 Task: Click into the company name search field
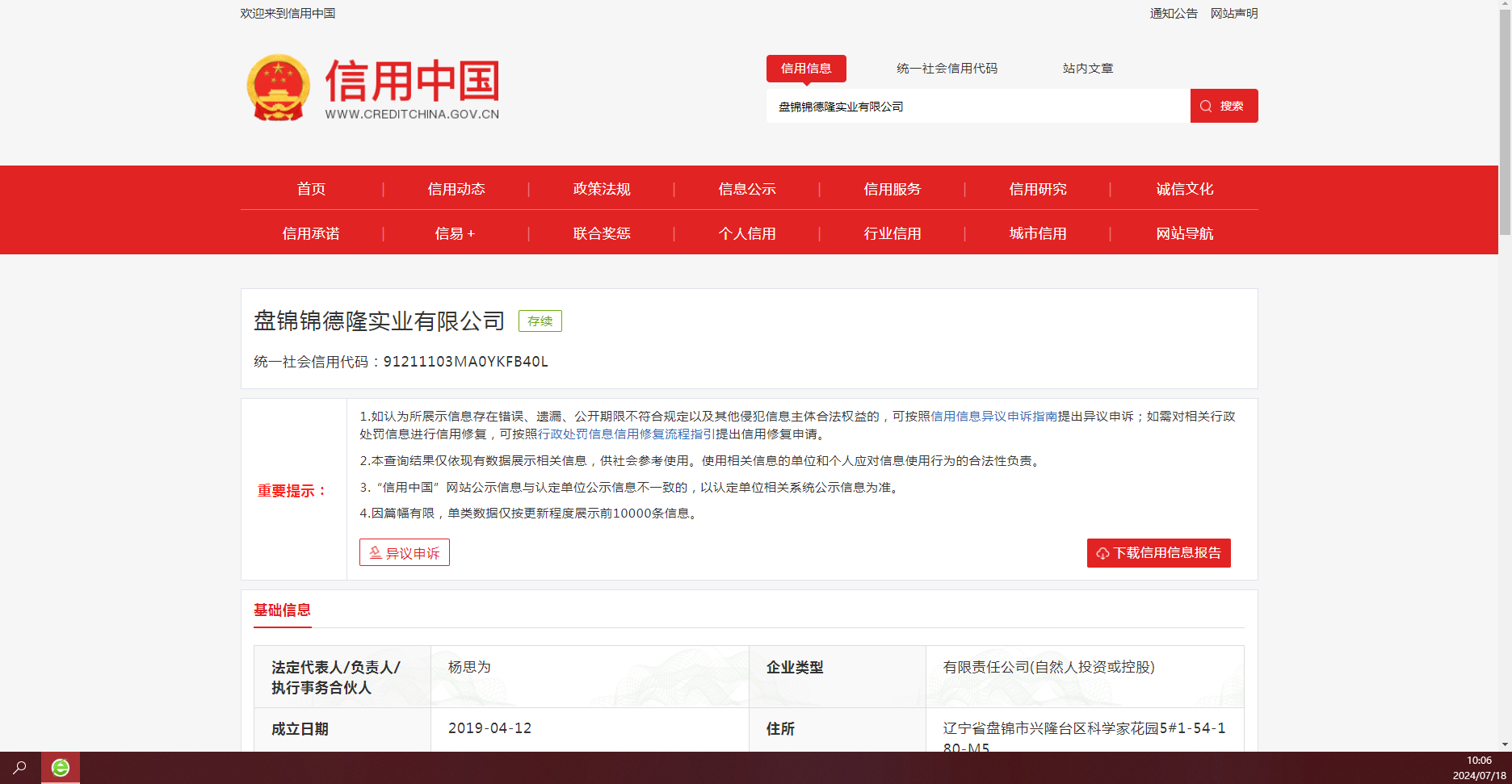click(x=977, y=107)
